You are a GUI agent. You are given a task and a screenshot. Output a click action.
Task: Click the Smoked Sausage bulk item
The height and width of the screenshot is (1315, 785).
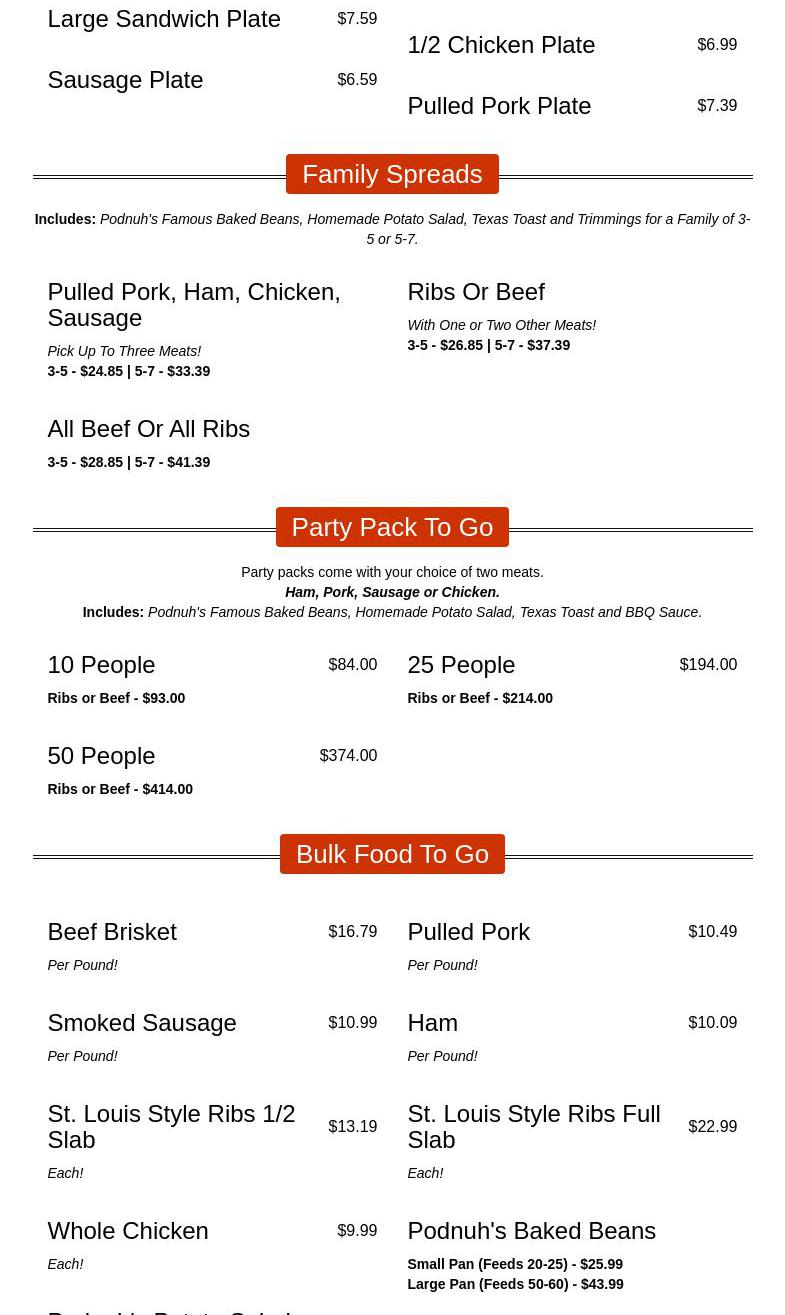[x=142, y=1023]
